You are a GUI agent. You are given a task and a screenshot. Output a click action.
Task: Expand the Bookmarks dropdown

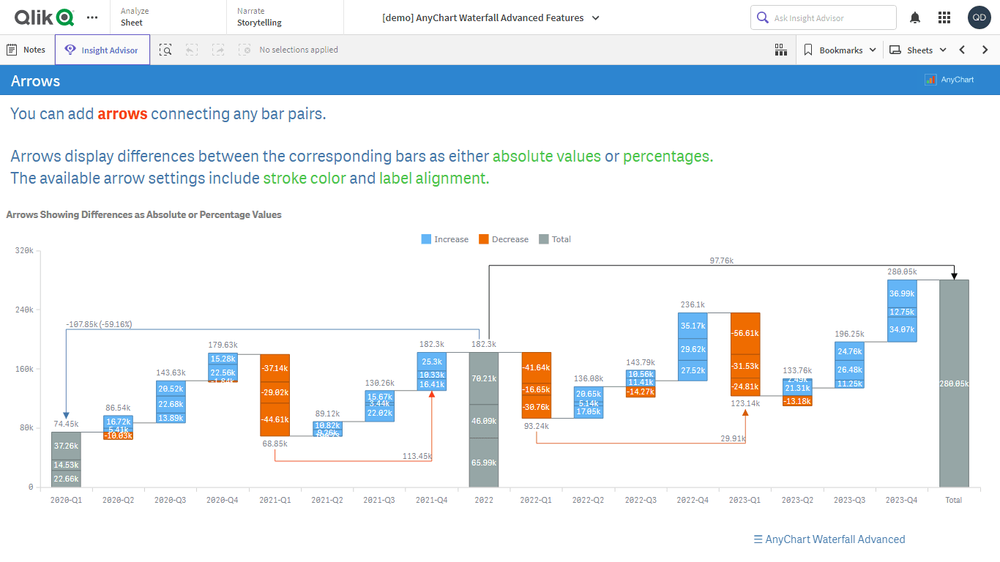point(840,50)
